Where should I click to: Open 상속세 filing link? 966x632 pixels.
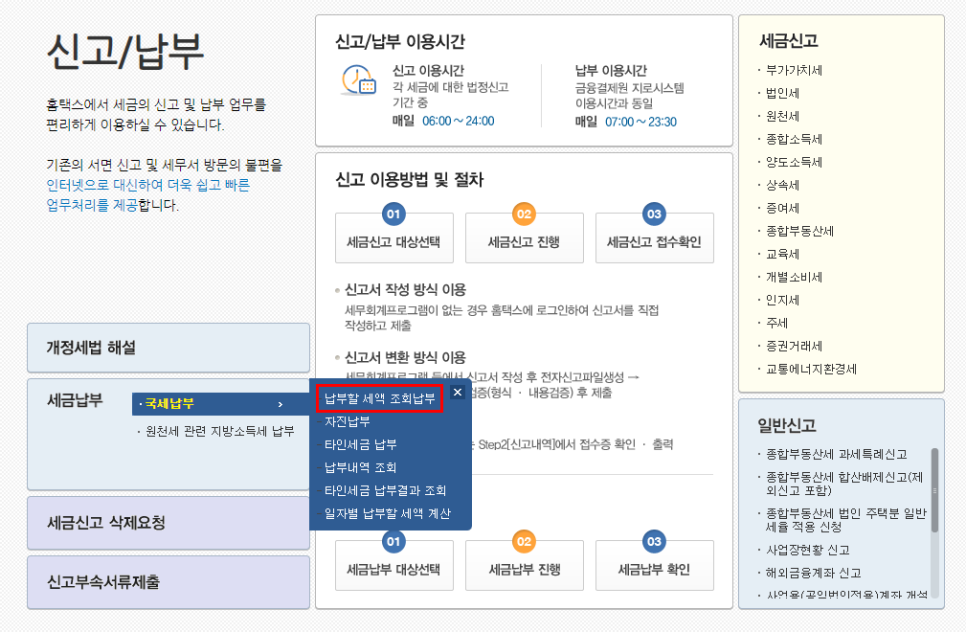[x=782, y=185]
